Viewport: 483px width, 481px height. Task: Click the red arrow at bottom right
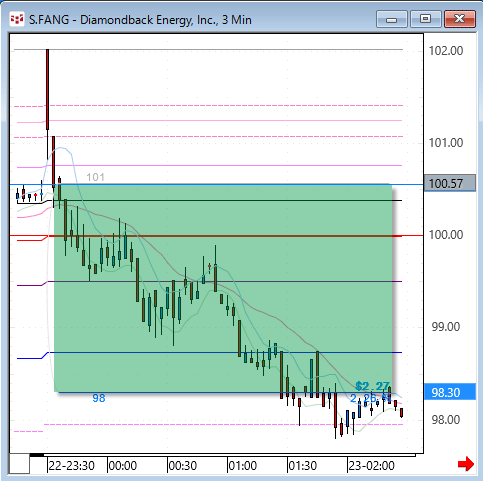point(466,464)
